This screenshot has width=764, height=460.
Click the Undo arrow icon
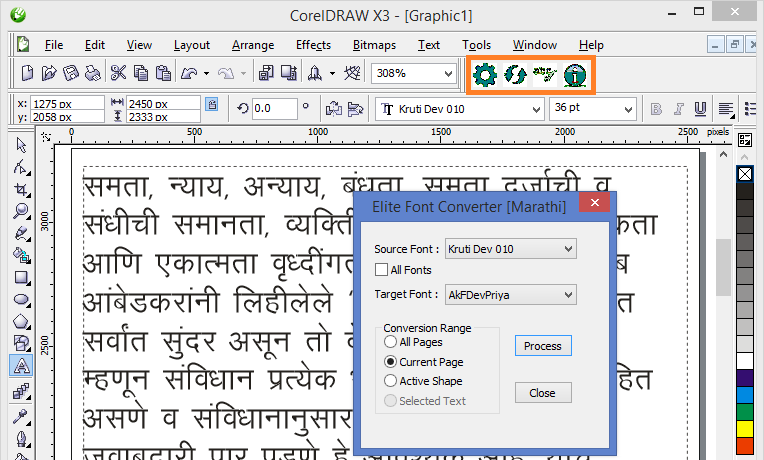(189, 74)
